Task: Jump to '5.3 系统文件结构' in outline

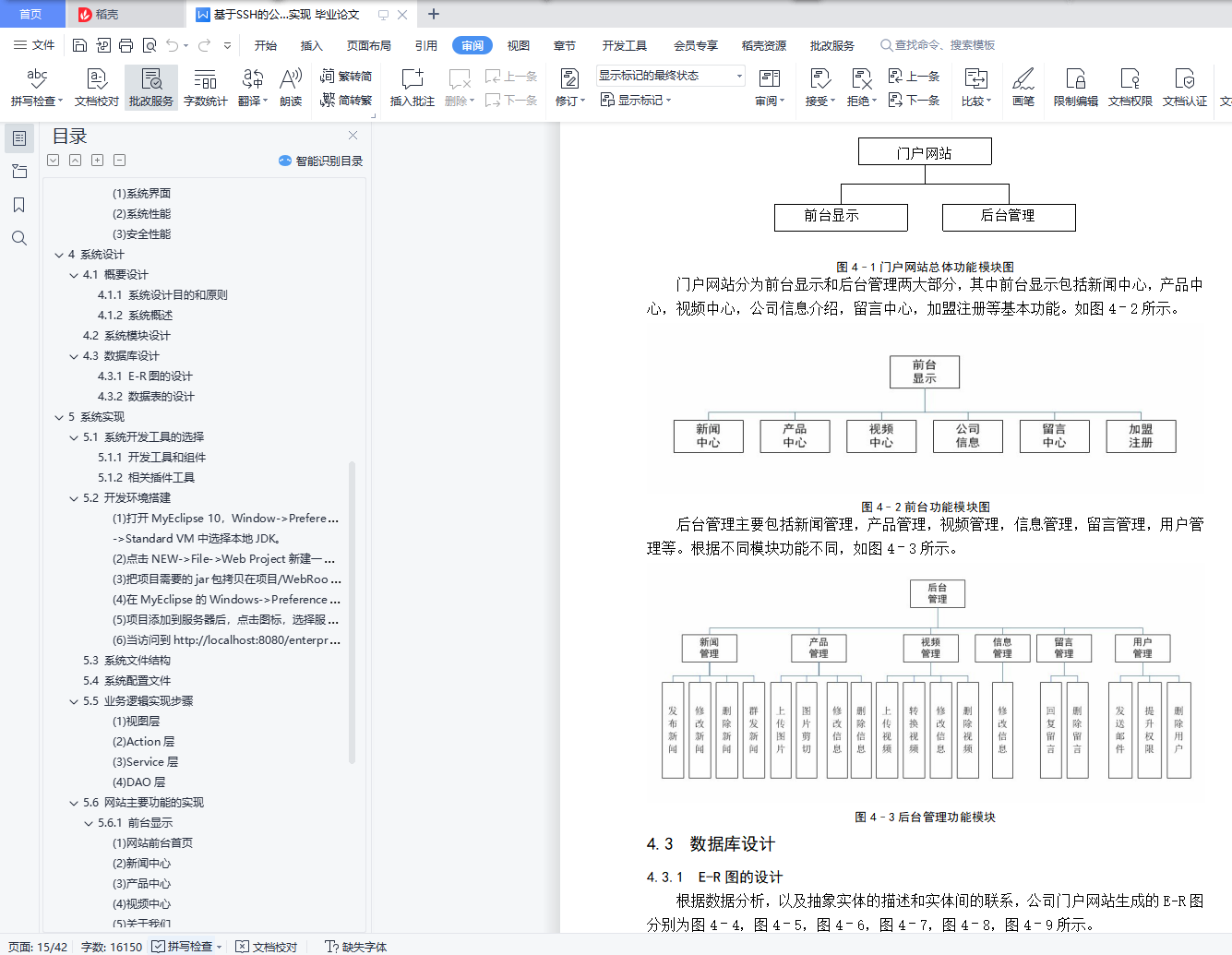Action: tap(126, 661)
